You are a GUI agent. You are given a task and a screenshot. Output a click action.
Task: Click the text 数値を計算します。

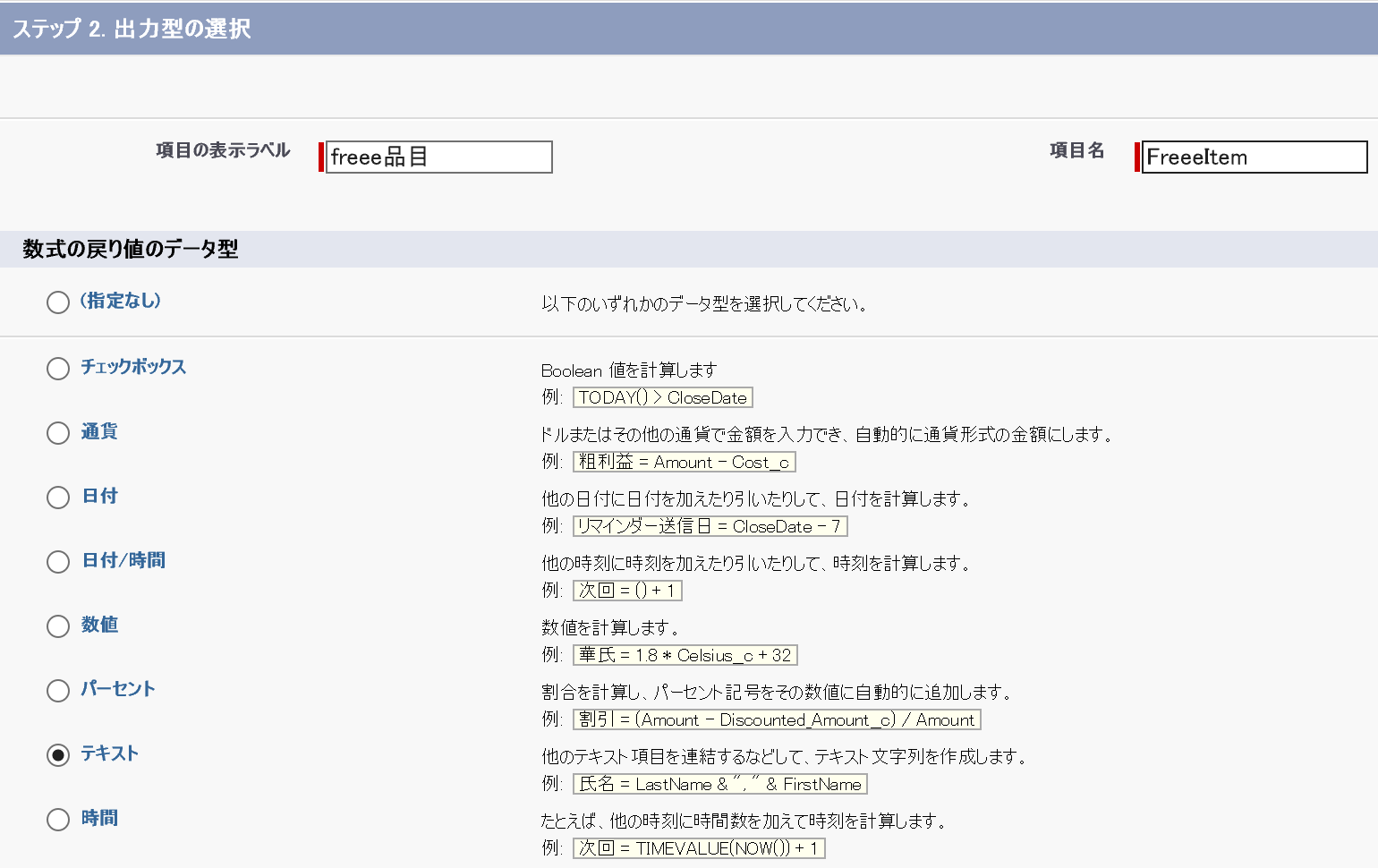pyautogui.click(x=610, y=628)
